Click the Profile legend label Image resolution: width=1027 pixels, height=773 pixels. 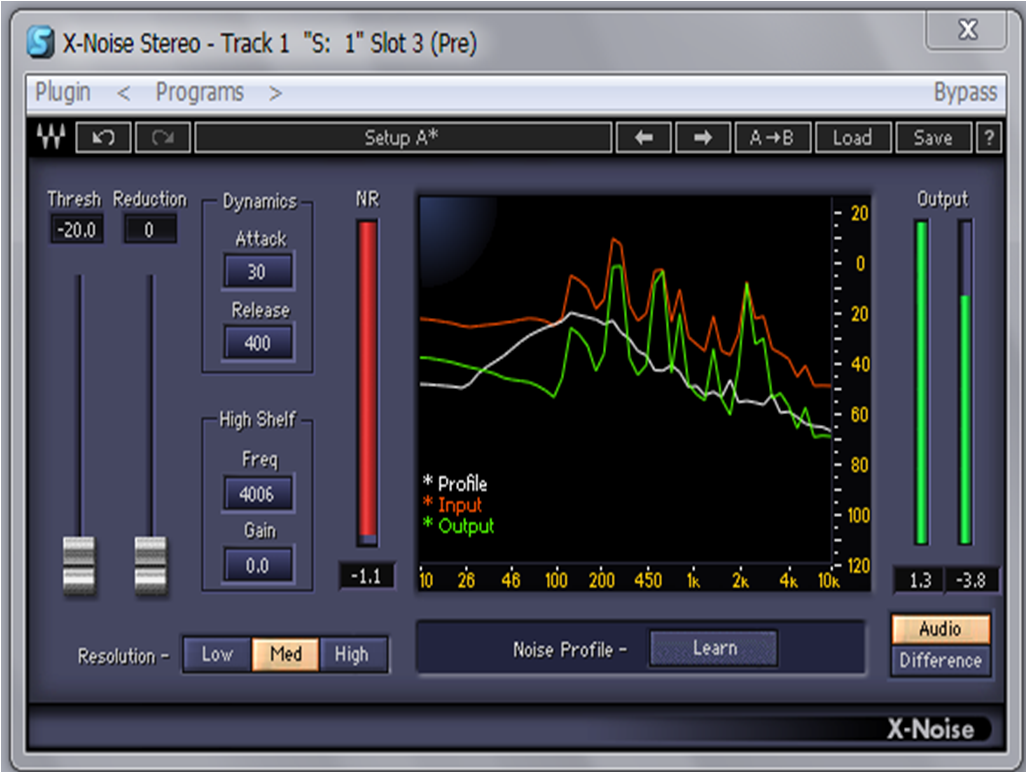pyautogui.click(x=462, y=484)
